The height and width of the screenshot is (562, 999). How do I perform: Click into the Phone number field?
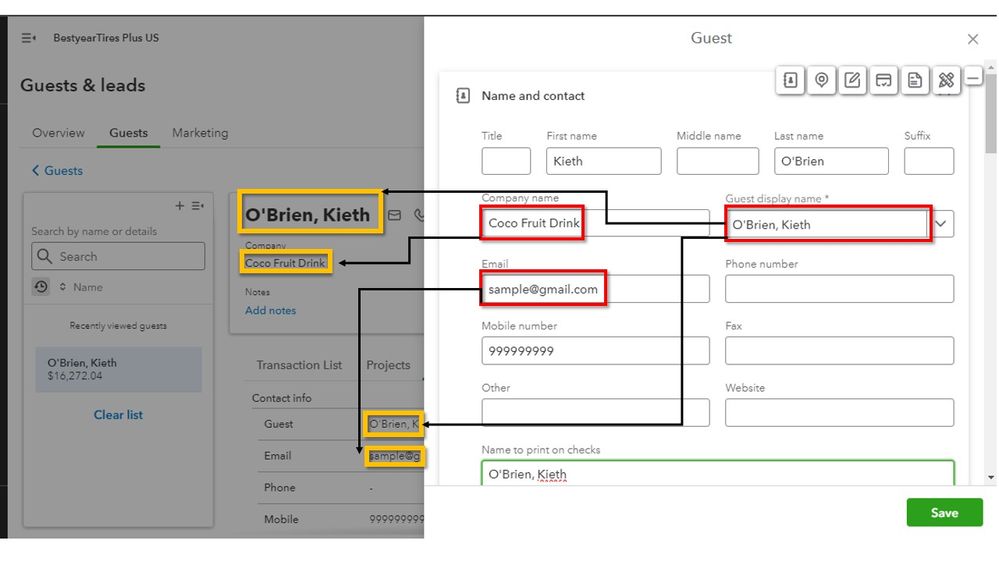839,289
